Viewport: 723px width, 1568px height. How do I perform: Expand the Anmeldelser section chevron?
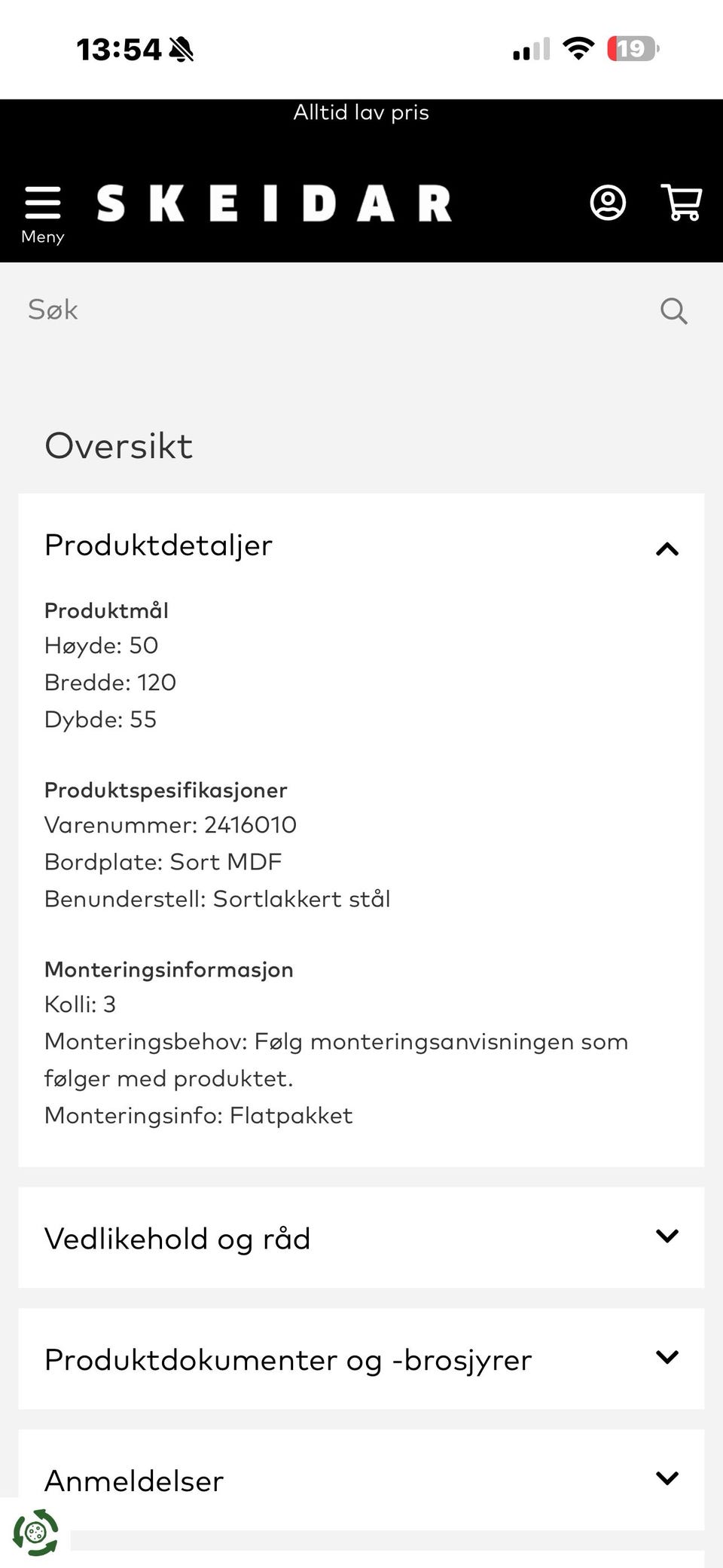click(x=667, y=1478)
